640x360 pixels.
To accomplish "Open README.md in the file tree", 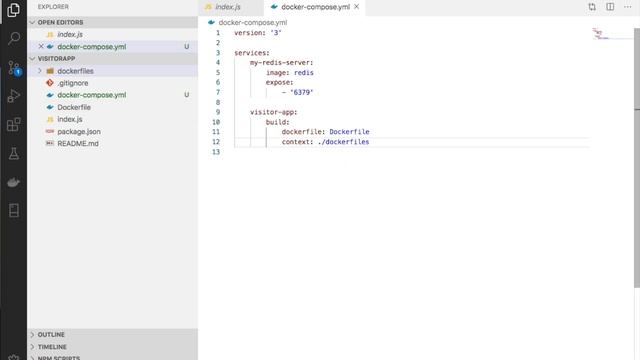I will pos(113,144).
